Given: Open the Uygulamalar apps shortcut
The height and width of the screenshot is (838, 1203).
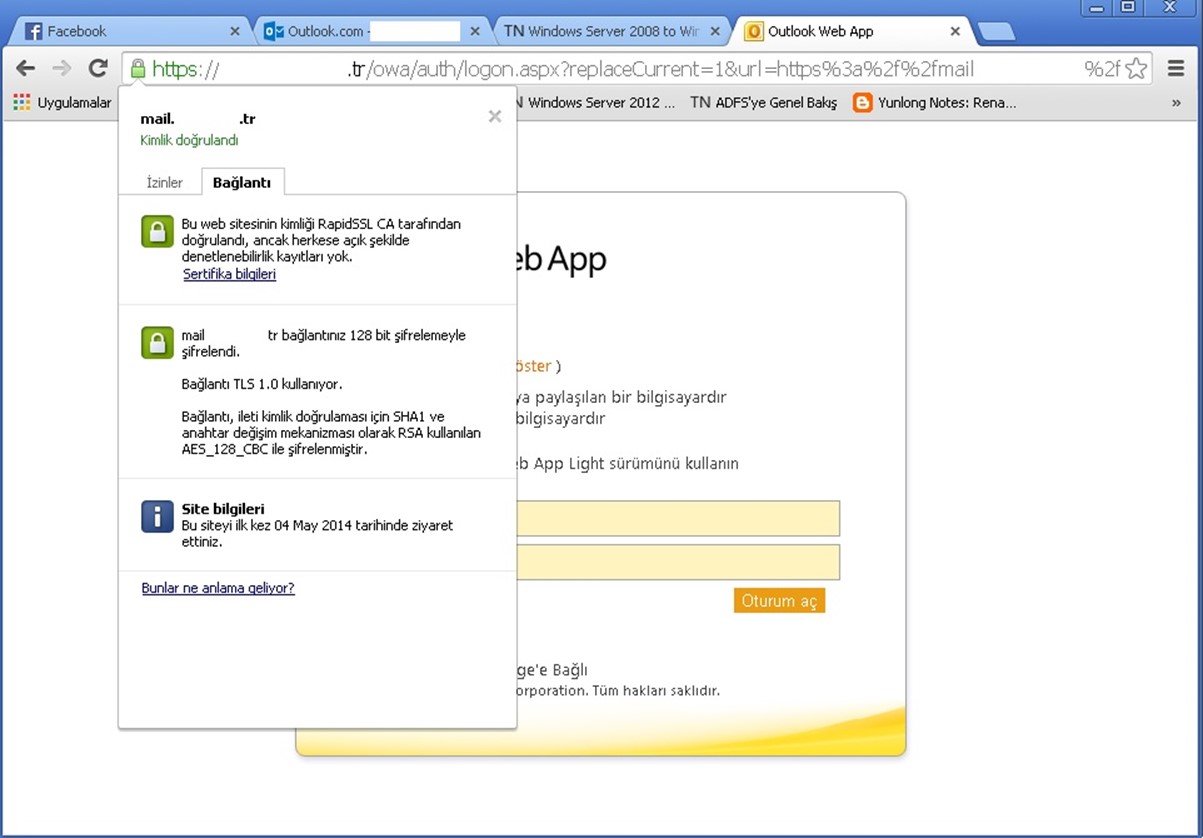Looking at the screenshot, I should tap(62, 102).
